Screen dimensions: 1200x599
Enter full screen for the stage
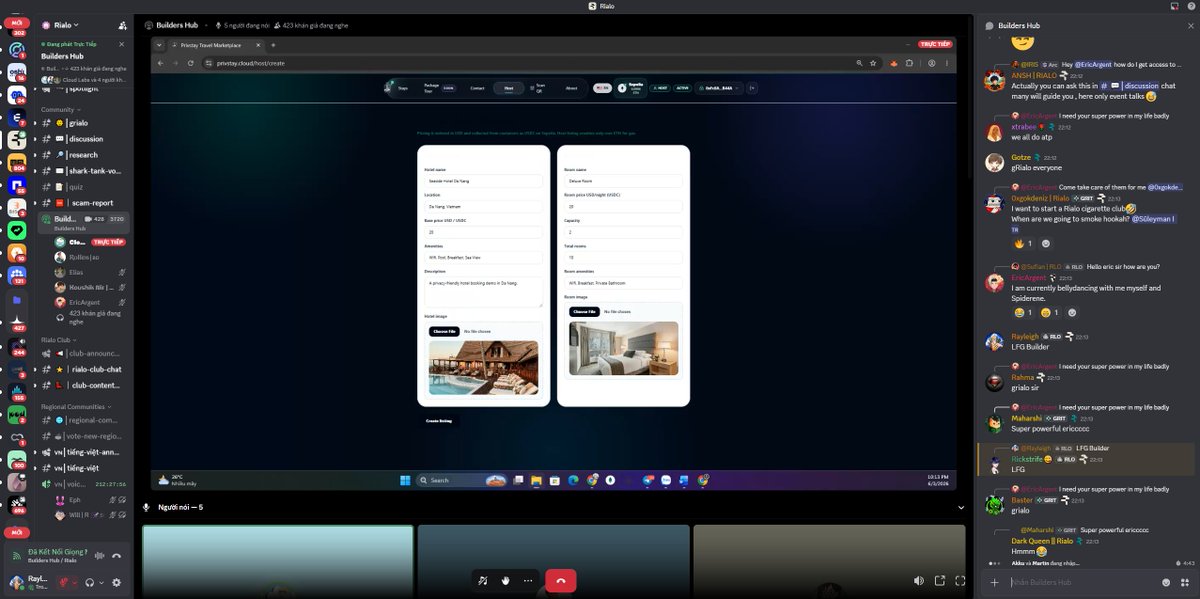point(961,580)
